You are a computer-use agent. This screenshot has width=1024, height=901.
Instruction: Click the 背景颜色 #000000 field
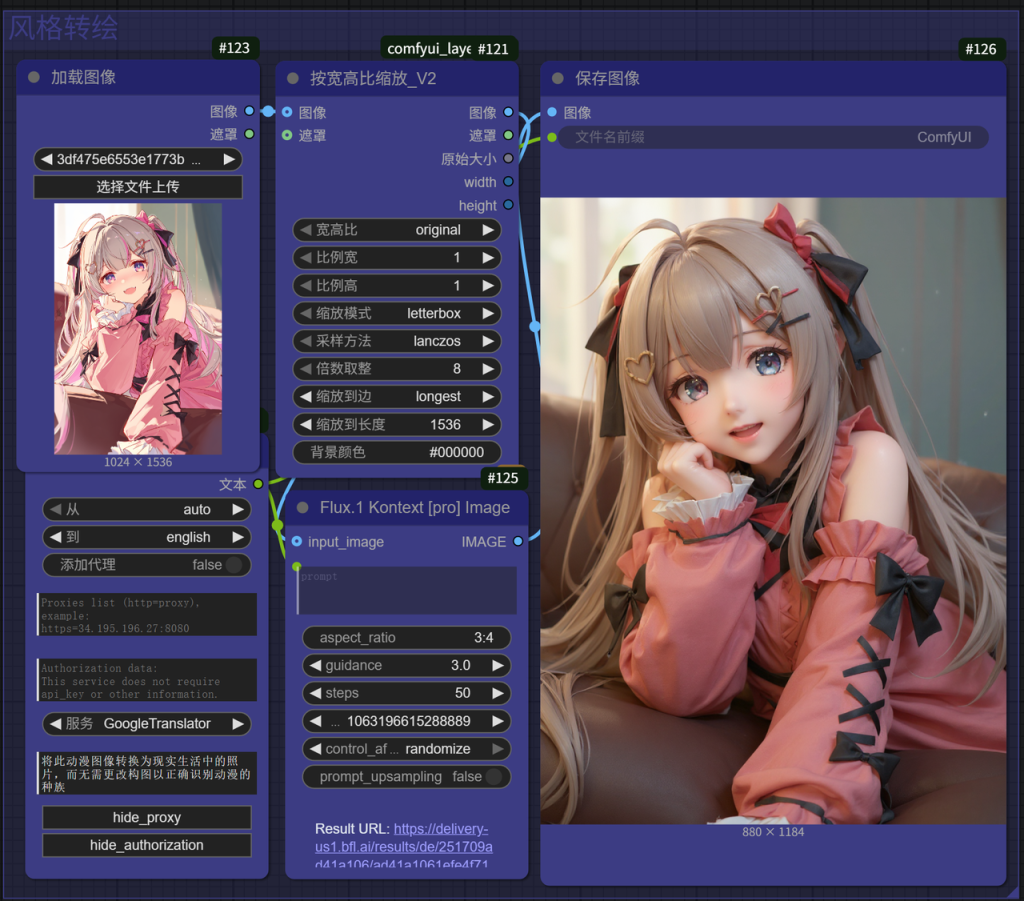point(397,452)
